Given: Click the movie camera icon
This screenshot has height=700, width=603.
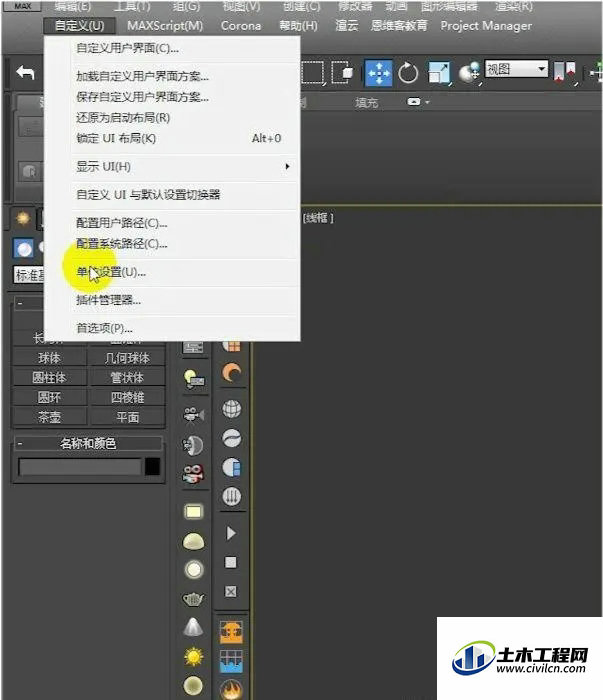Looking at the screenshot, I should 194,415.
